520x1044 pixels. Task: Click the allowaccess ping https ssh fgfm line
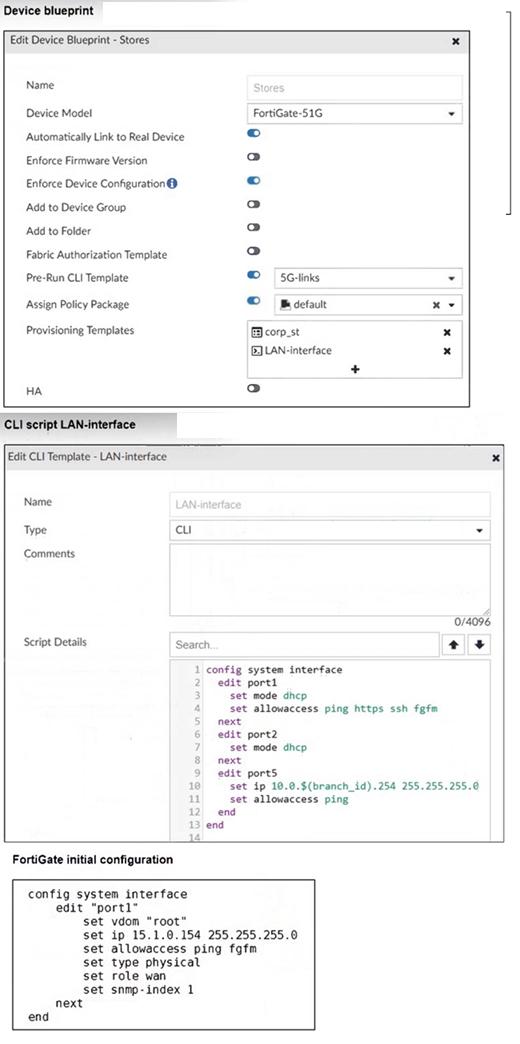tap(334, 708)
